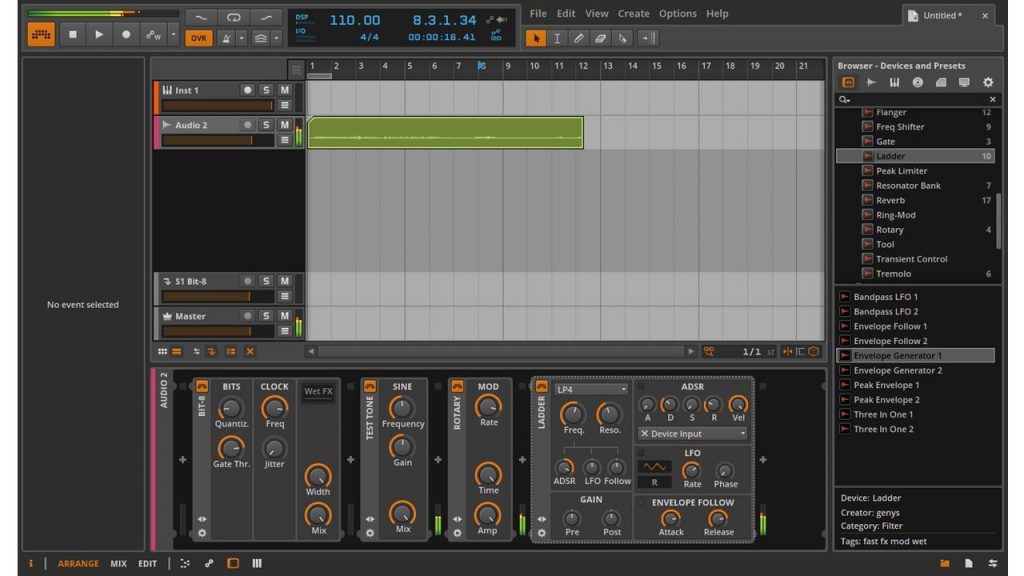
Task: Select Reverb device in browser list
Action: coord(915,200)
